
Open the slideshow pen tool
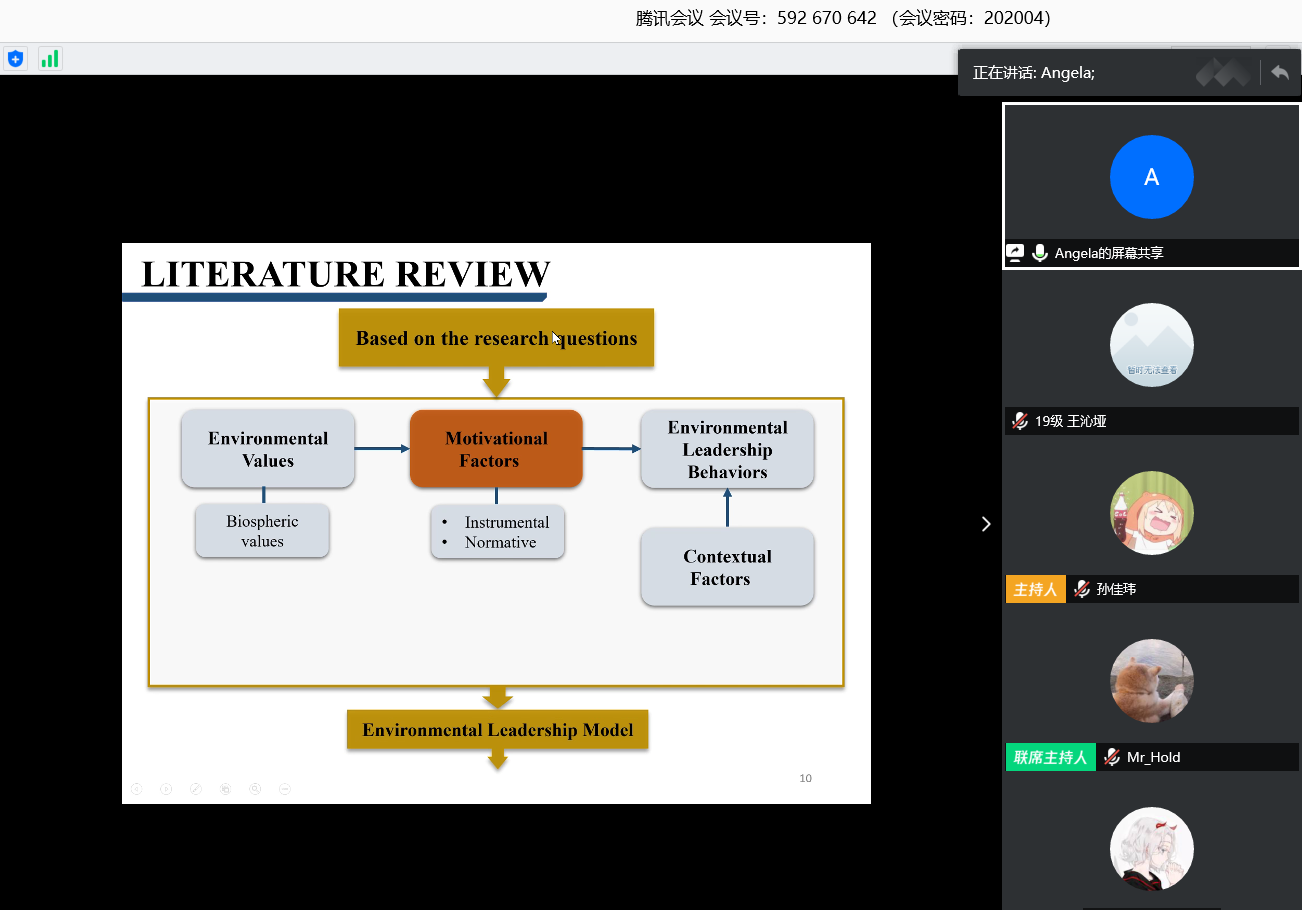pos(196,789)
